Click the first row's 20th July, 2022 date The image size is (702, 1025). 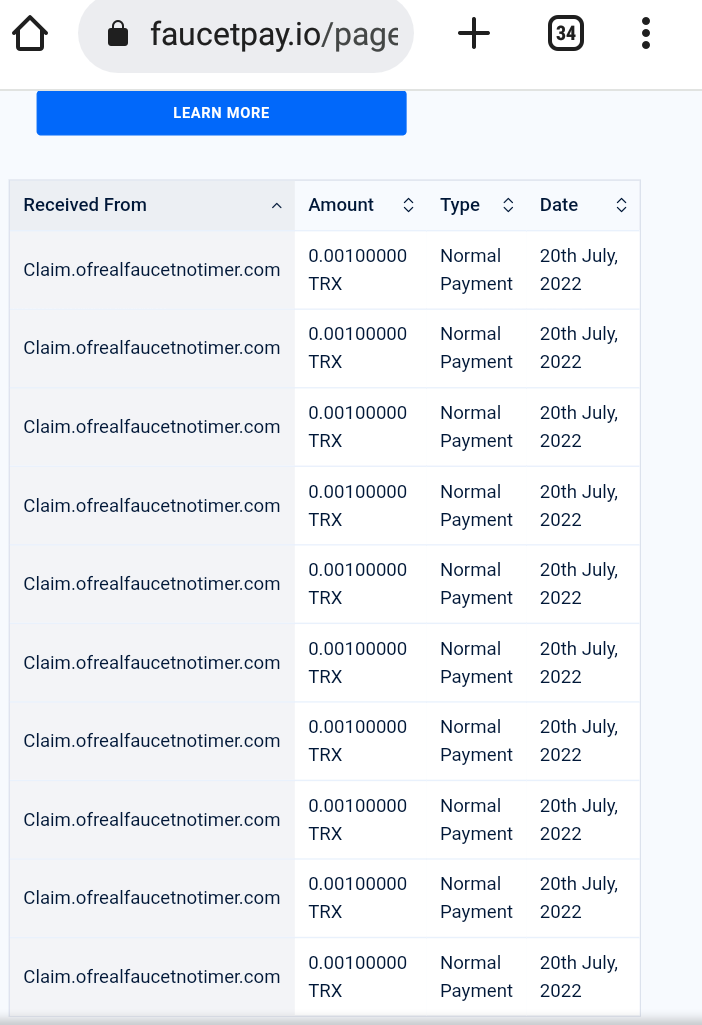(x=579, y=270)
